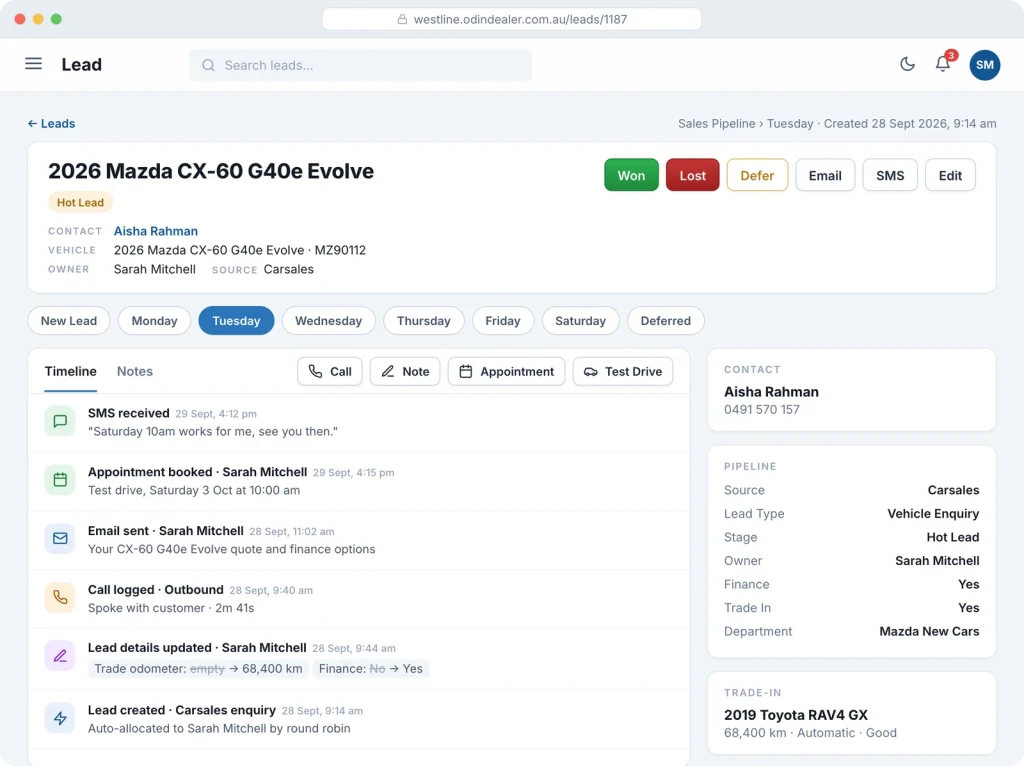
Task: Click "Mazda New Cars" department value
Action: [929, 631]
